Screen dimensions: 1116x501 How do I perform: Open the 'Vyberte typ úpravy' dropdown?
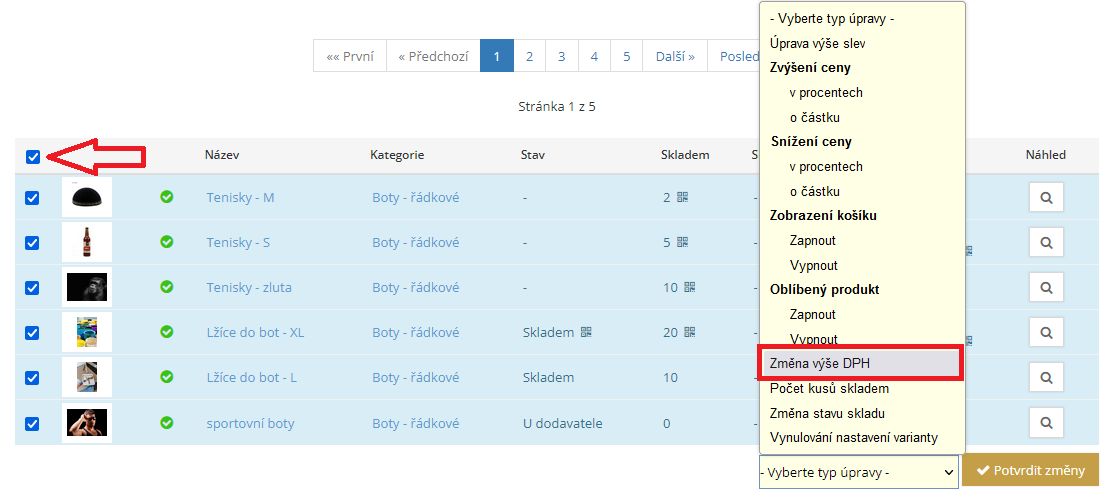(x=858, y=471)
